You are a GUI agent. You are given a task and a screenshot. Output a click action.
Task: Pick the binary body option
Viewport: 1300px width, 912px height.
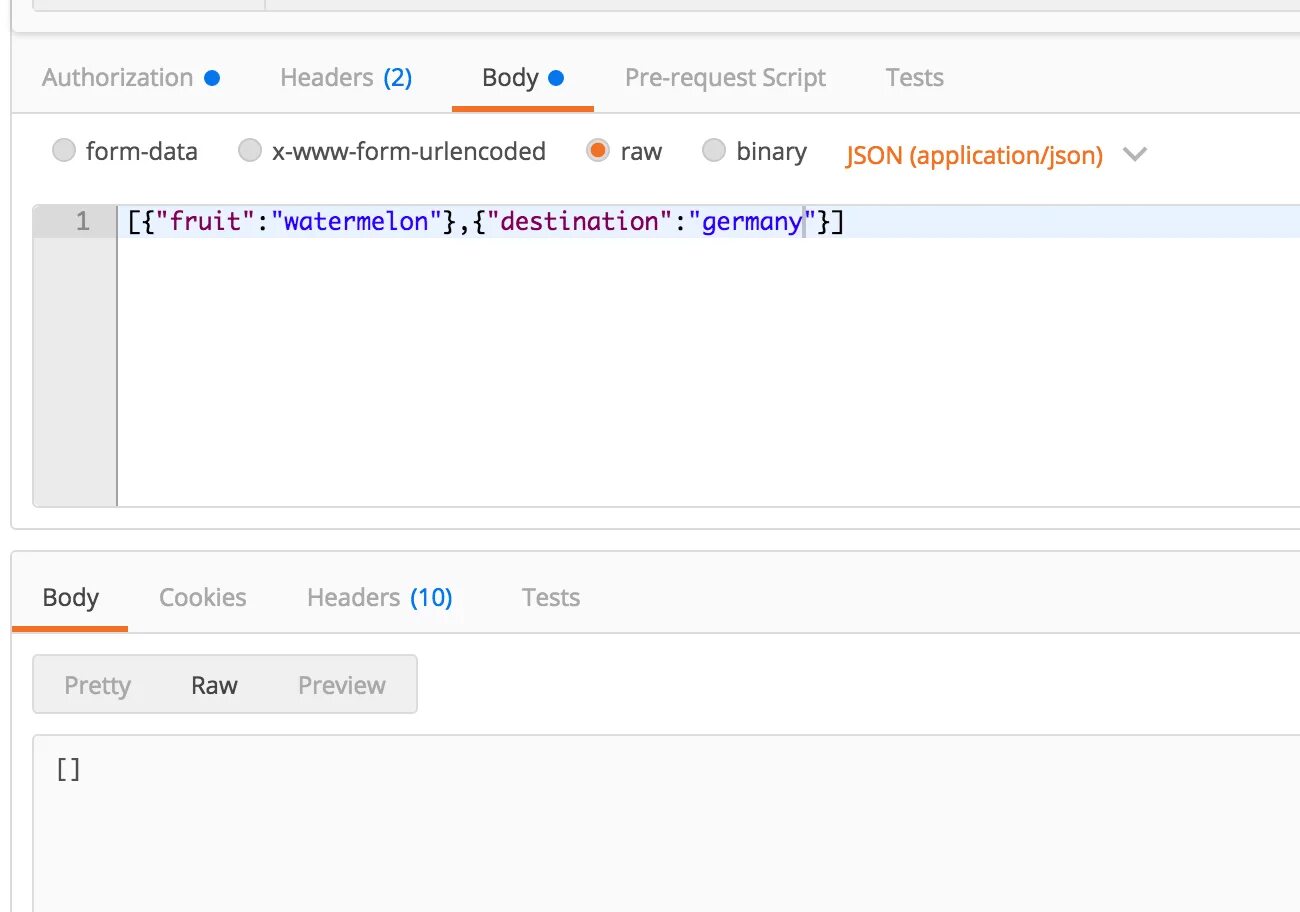click(714, 151)
